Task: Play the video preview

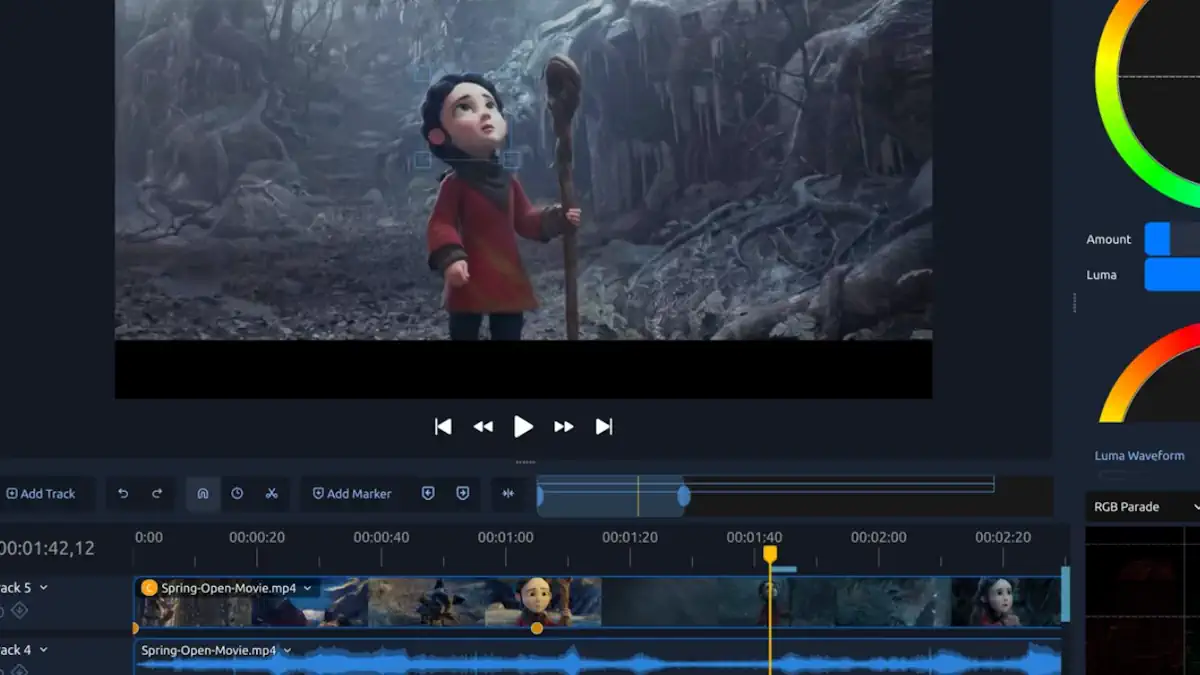Action: pyautogui.click(x=523, y=427)
